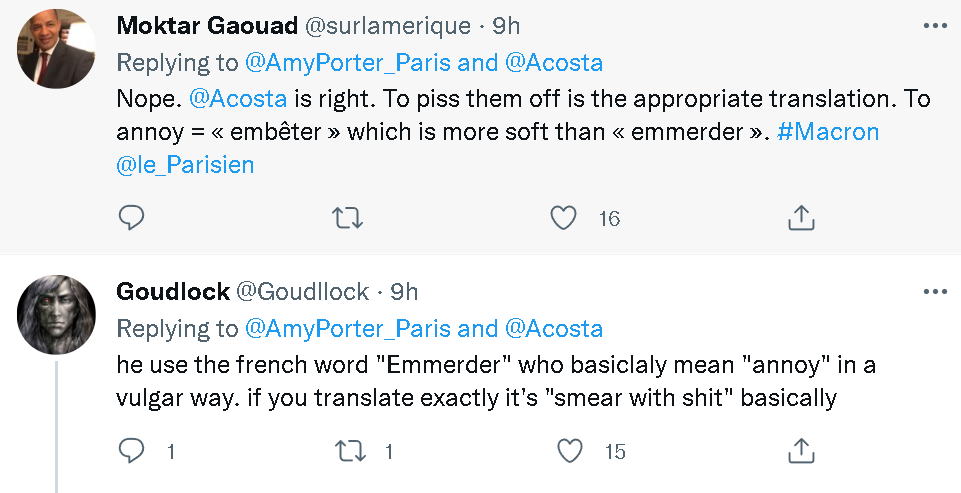Like Goudlock's tweet
The width and height of the screenshot is (961, 493).
[570, 451]
